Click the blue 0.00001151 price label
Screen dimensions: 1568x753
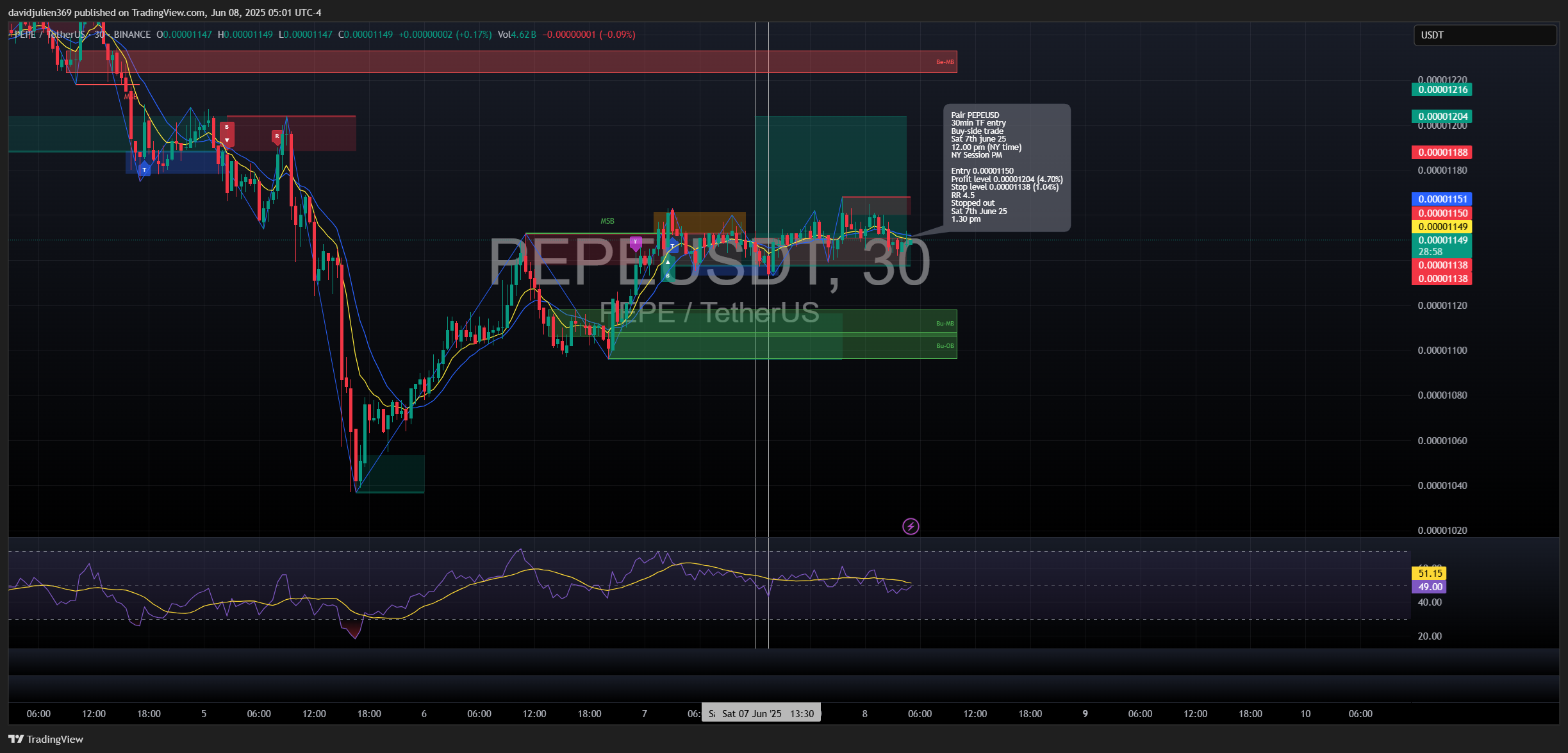(1442, 199)
